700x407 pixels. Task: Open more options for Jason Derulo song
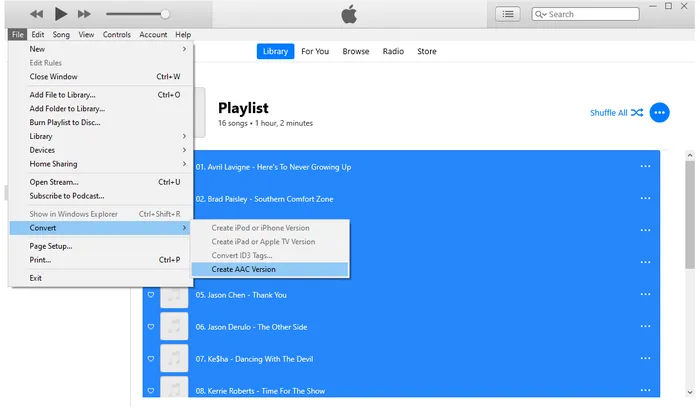646,327
